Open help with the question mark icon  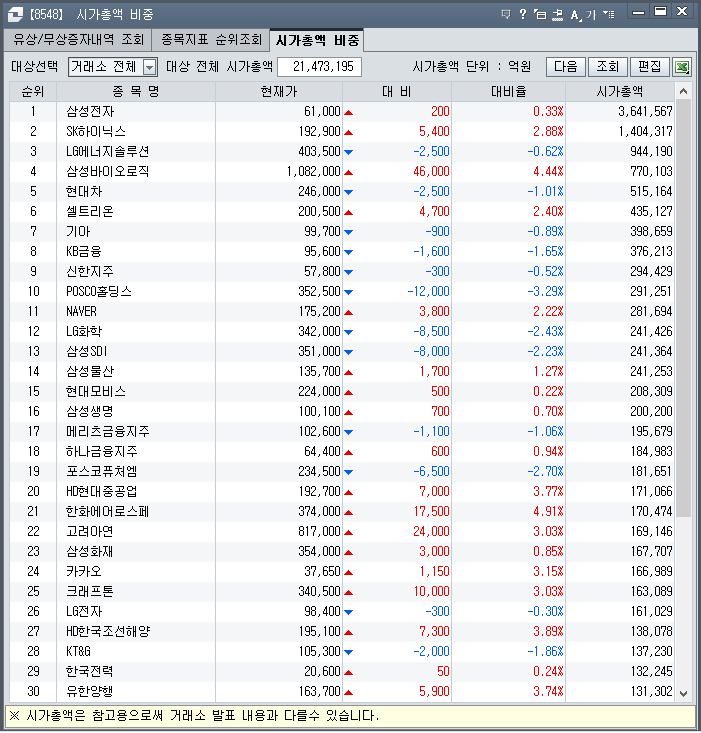coord(522,14)
